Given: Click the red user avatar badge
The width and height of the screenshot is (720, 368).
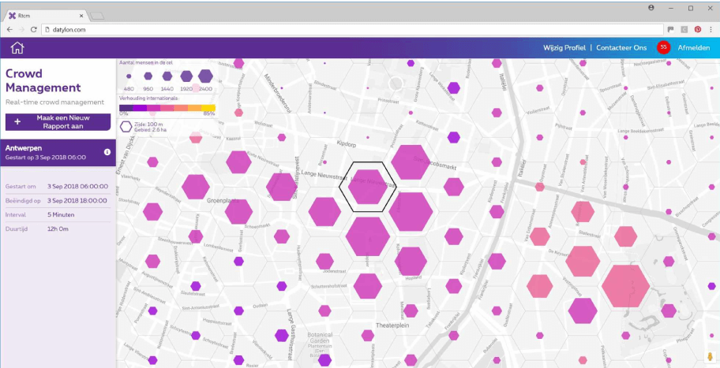Looking at the screenshot, I should coord(663,47).
